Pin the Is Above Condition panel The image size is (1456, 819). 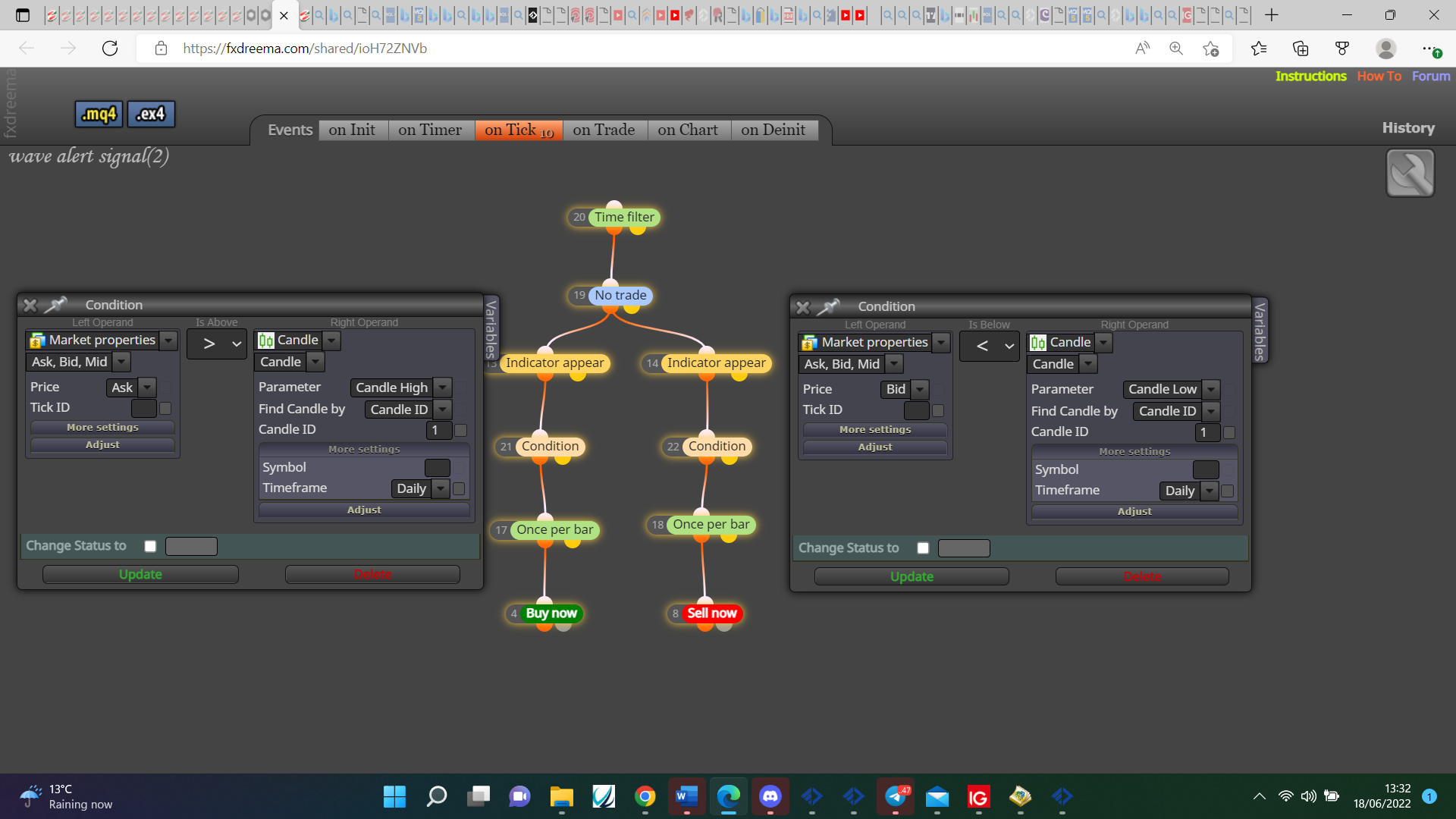pos(55,305)
